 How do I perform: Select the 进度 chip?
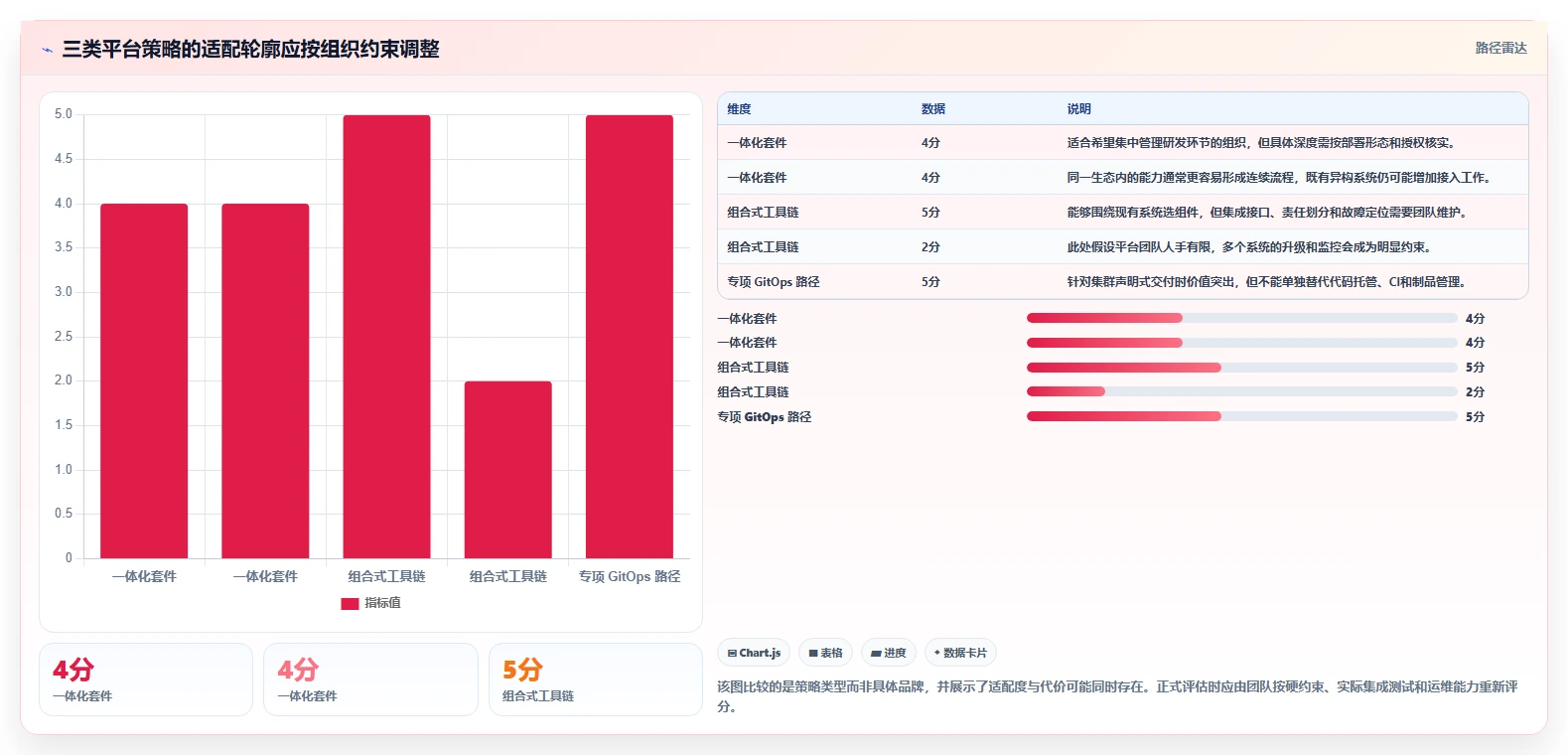pos(888,653)
